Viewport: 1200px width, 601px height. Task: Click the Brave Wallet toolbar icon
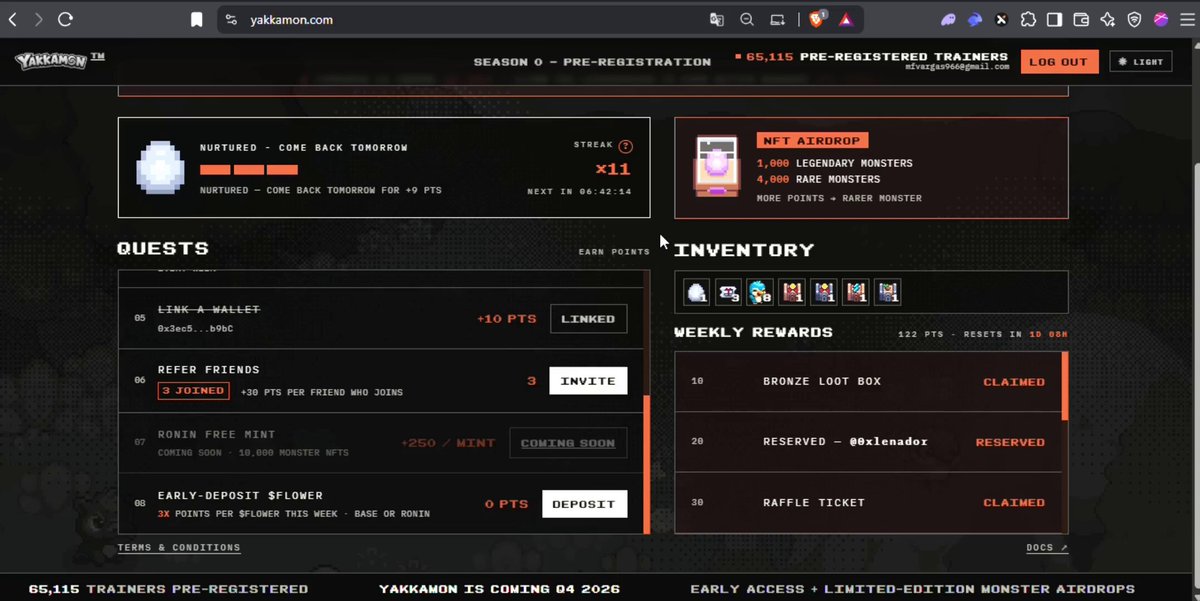(x=1081, y=19)
